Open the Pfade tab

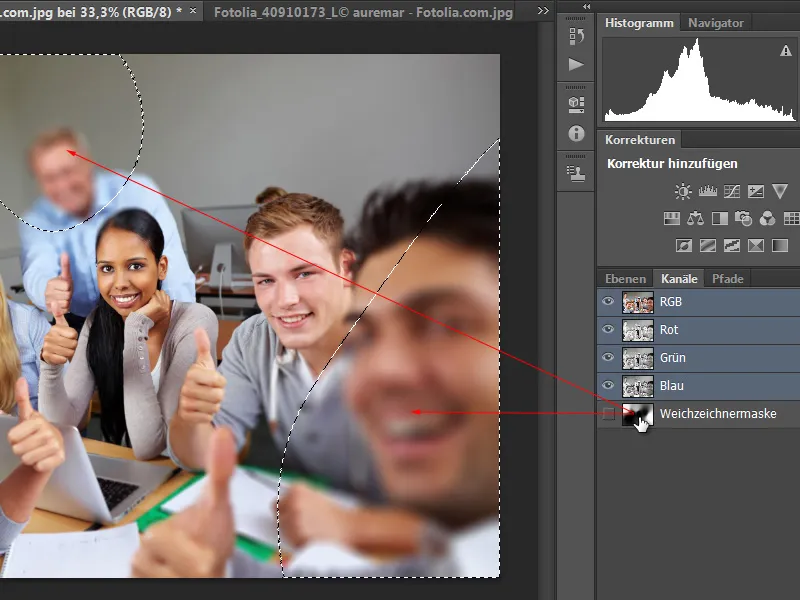pyautogui.click(x=729, y=279)
